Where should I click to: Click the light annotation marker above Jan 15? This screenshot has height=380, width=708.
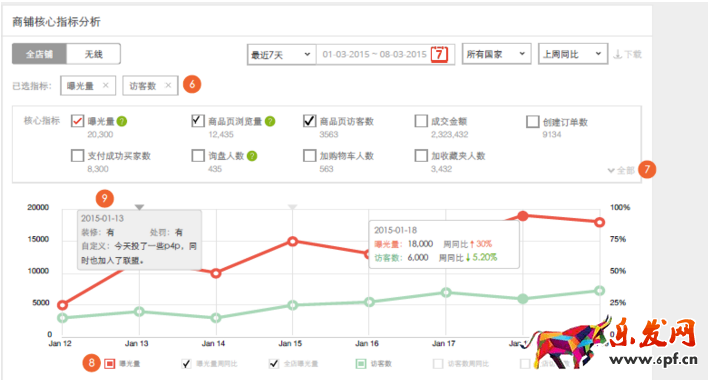pyautogui.click(x=293, y=207)
